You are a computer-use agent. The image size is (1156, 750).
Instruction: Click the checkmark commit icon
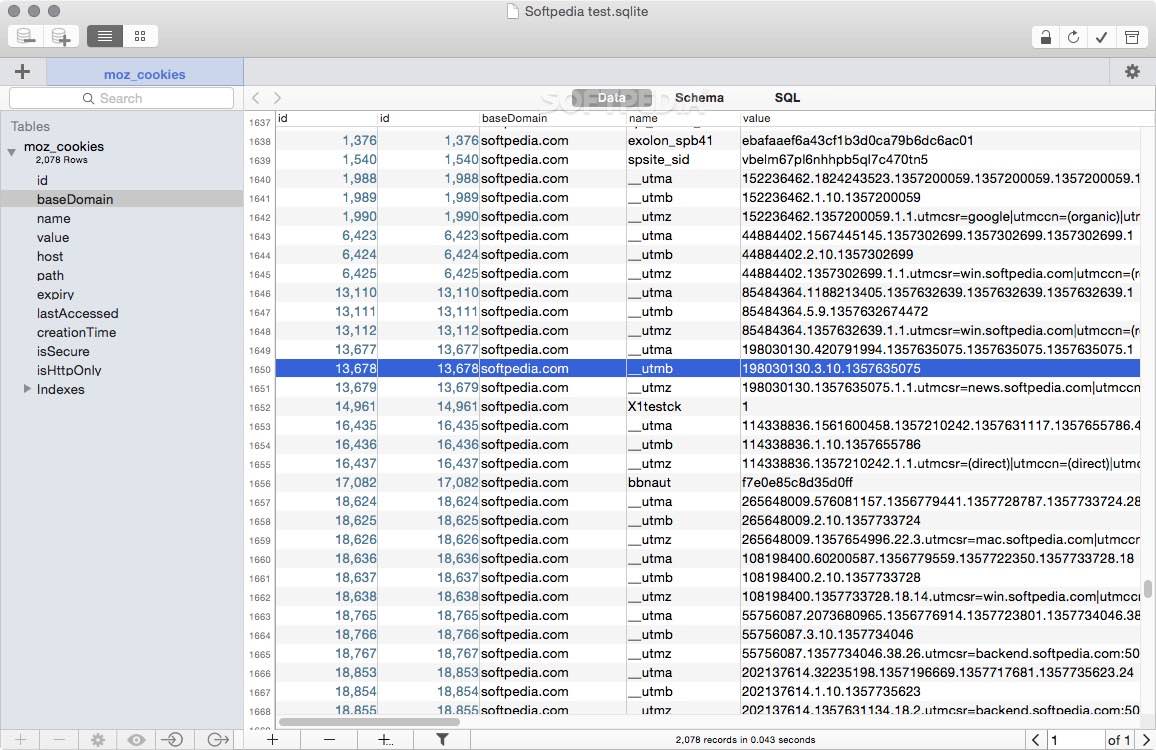(x=1101, y=38)
